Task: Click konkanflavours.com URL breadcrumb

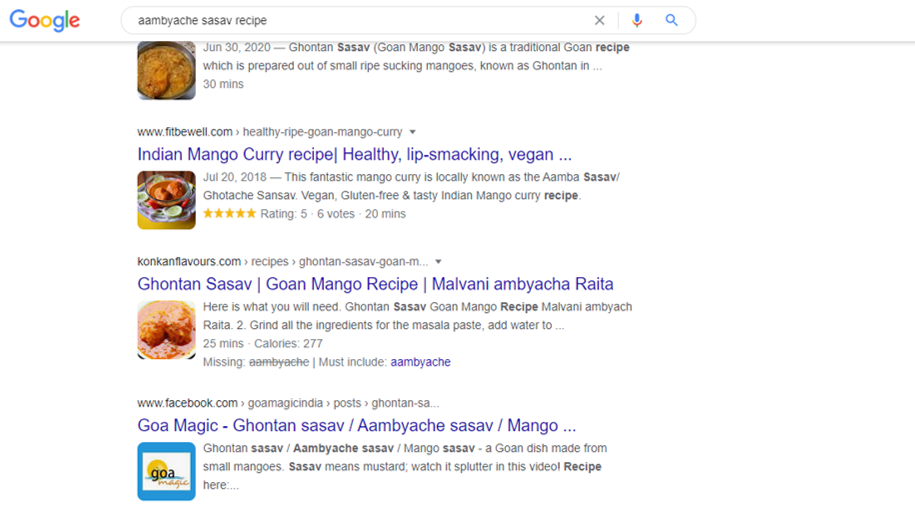Action: (x=282, y=261)
